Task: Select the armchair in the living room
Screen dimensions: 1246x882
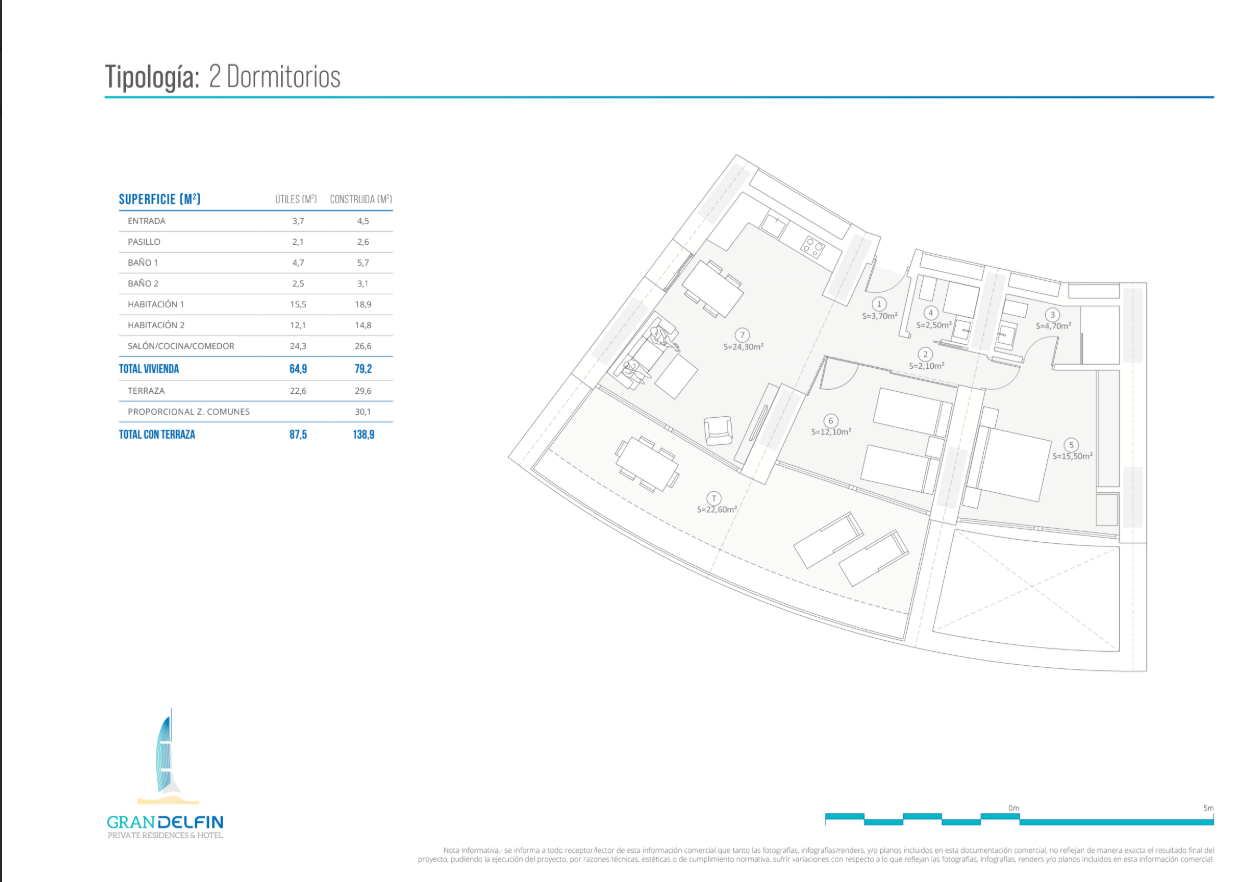Action: [x=719, y=431]
